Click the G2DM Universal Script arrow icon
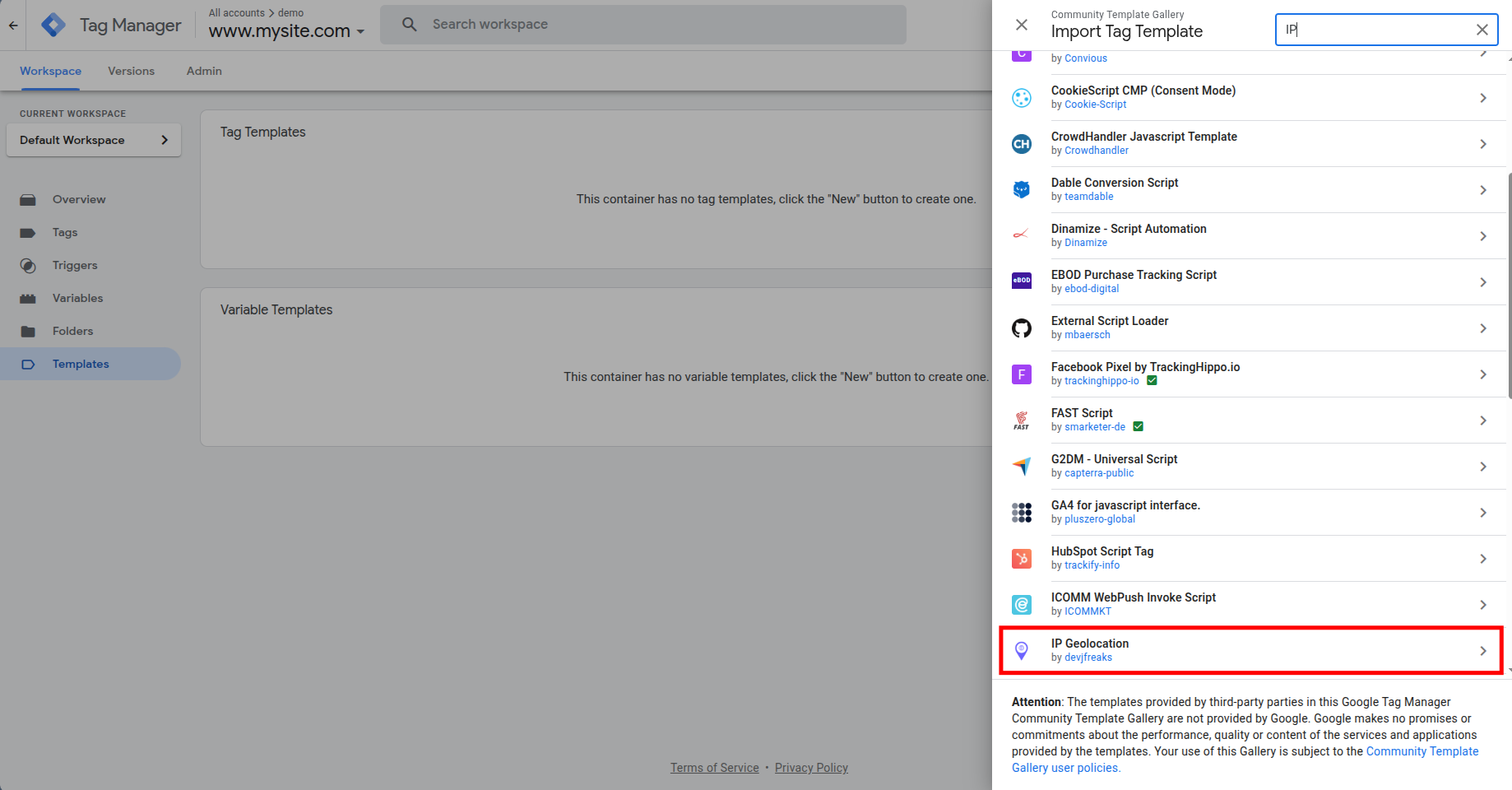This screenshot has width=1512, height=790. [1022, 467]
